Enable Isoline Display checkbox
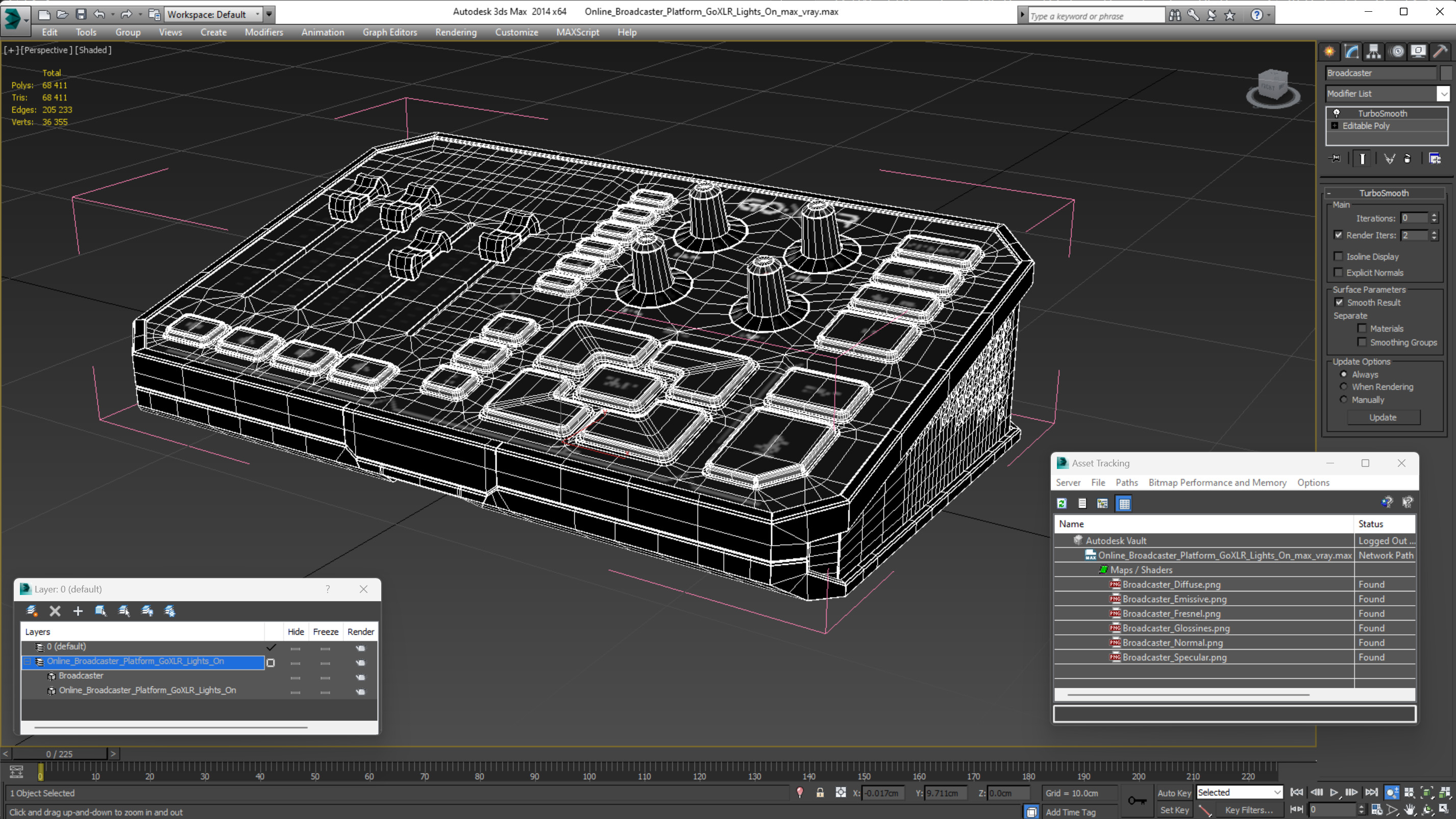 pyautogui.click(x=1339, y=256)
